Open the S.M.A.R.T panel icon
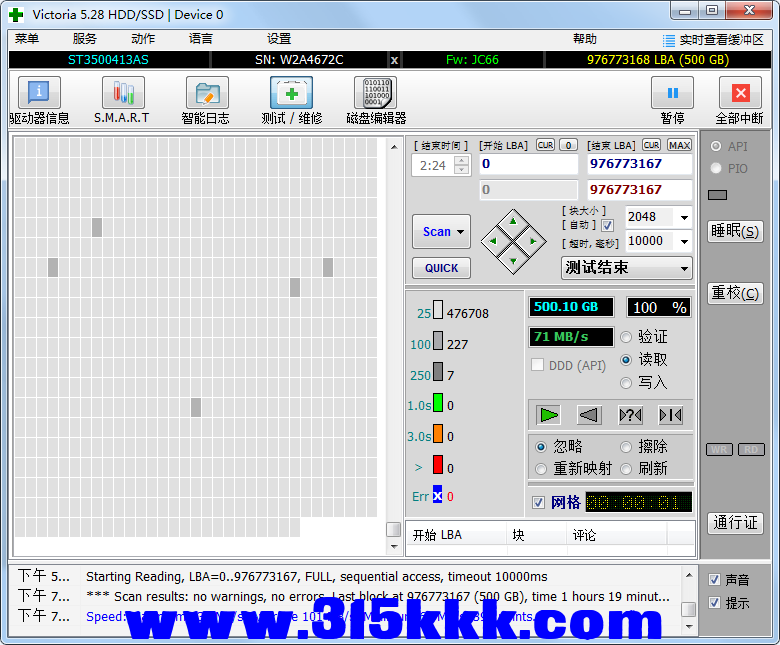The height and width of the screenshot is (645, 780). tap(122, 94)
